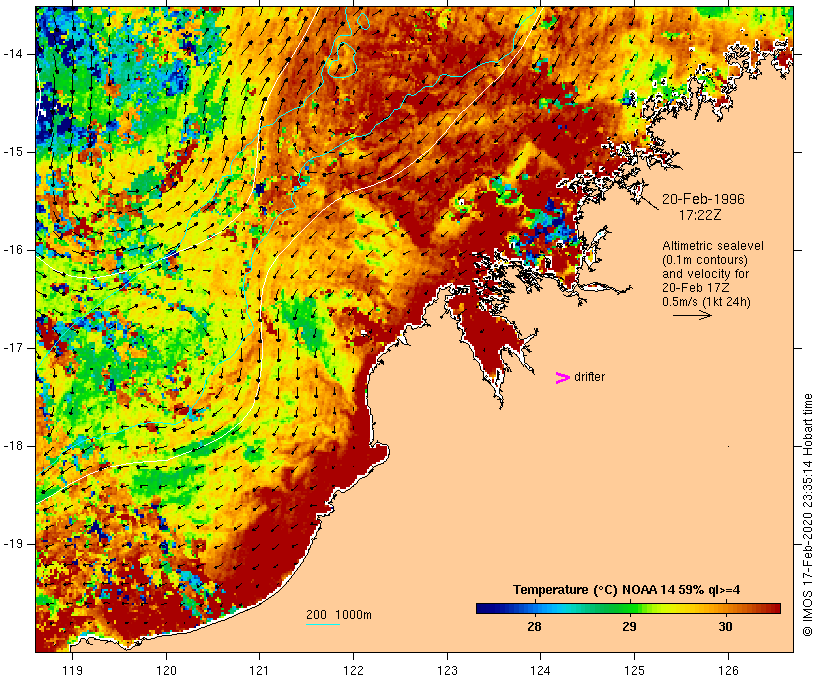
Task: Click the '29' color bar value
Action: (629, 626)
